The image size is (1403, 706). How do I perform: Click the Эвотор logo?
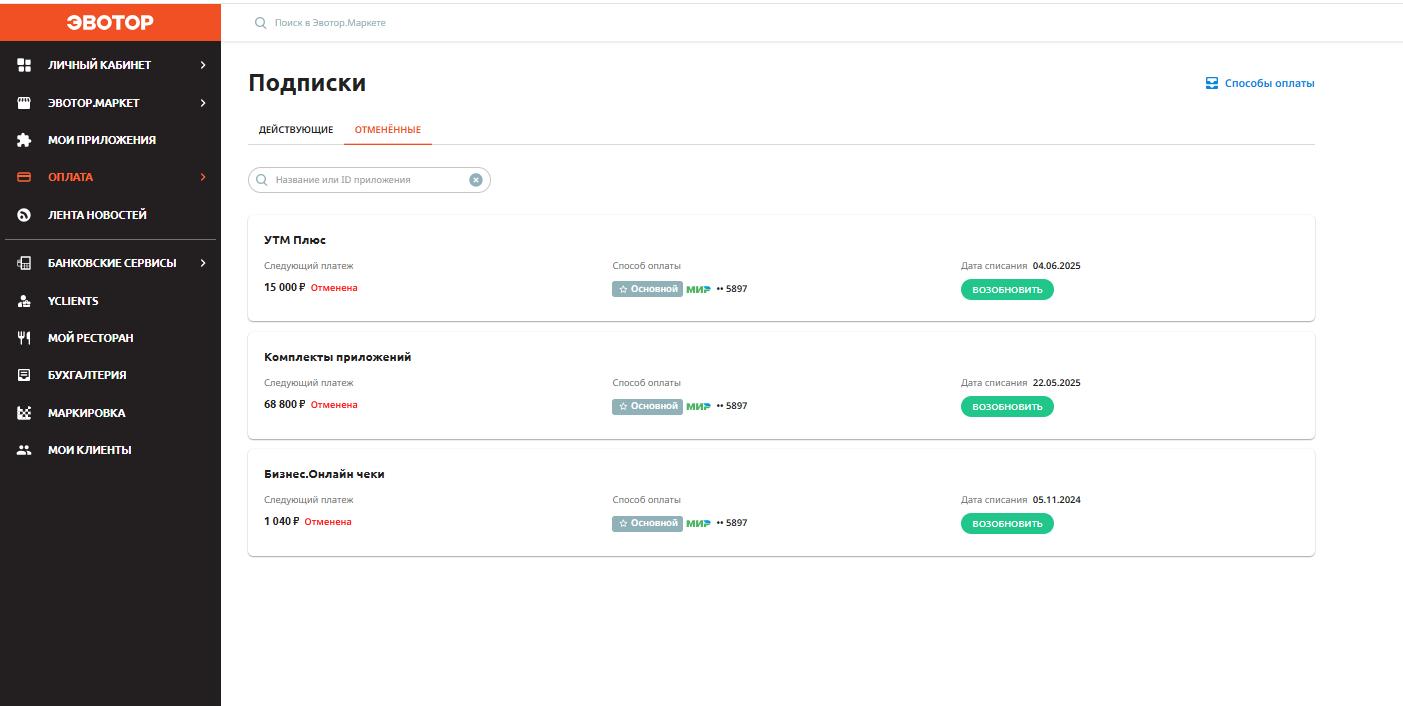(x=110, y=22)
